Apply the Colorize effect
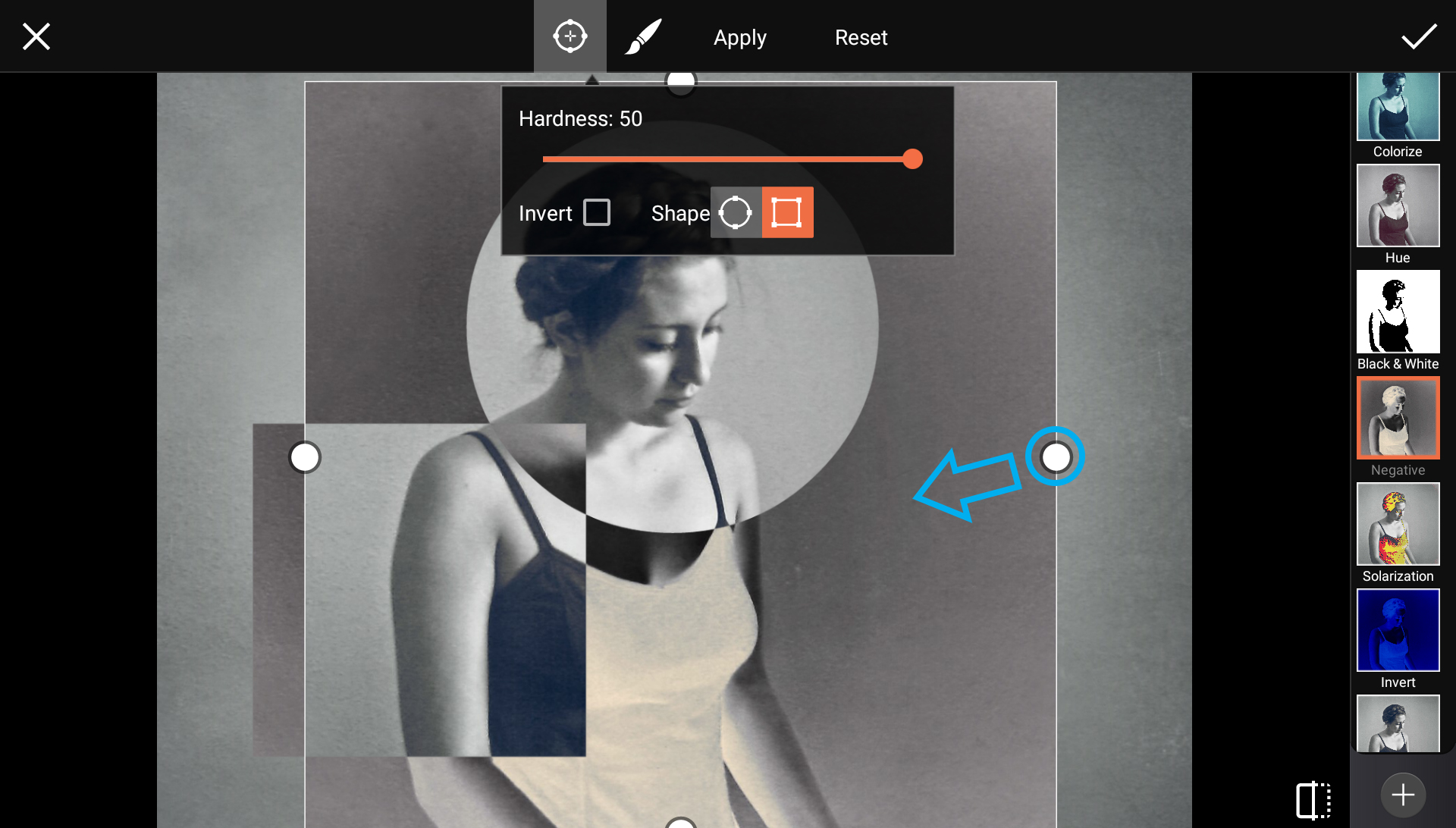 [1398, 107]
